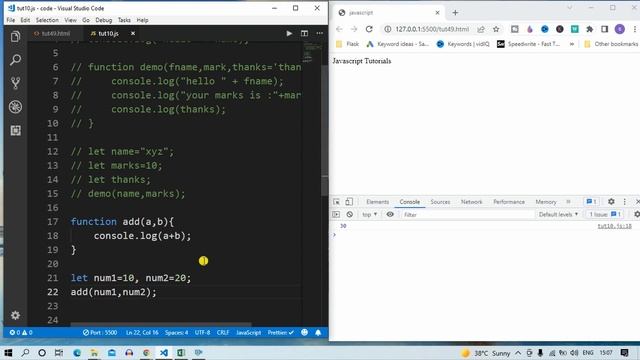Click errors and warnings count in status bar
640x360 pixels.
tap(21, 333)
